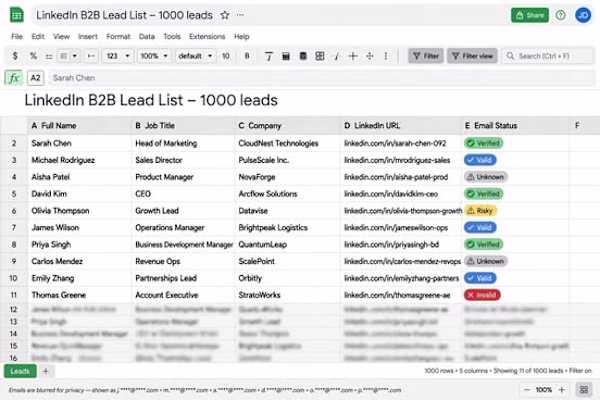Viewport: 600px width, 400px height.
Task: Open link linkedin.com/in/davidkim-ceo
Action: [x=391, y=194]
